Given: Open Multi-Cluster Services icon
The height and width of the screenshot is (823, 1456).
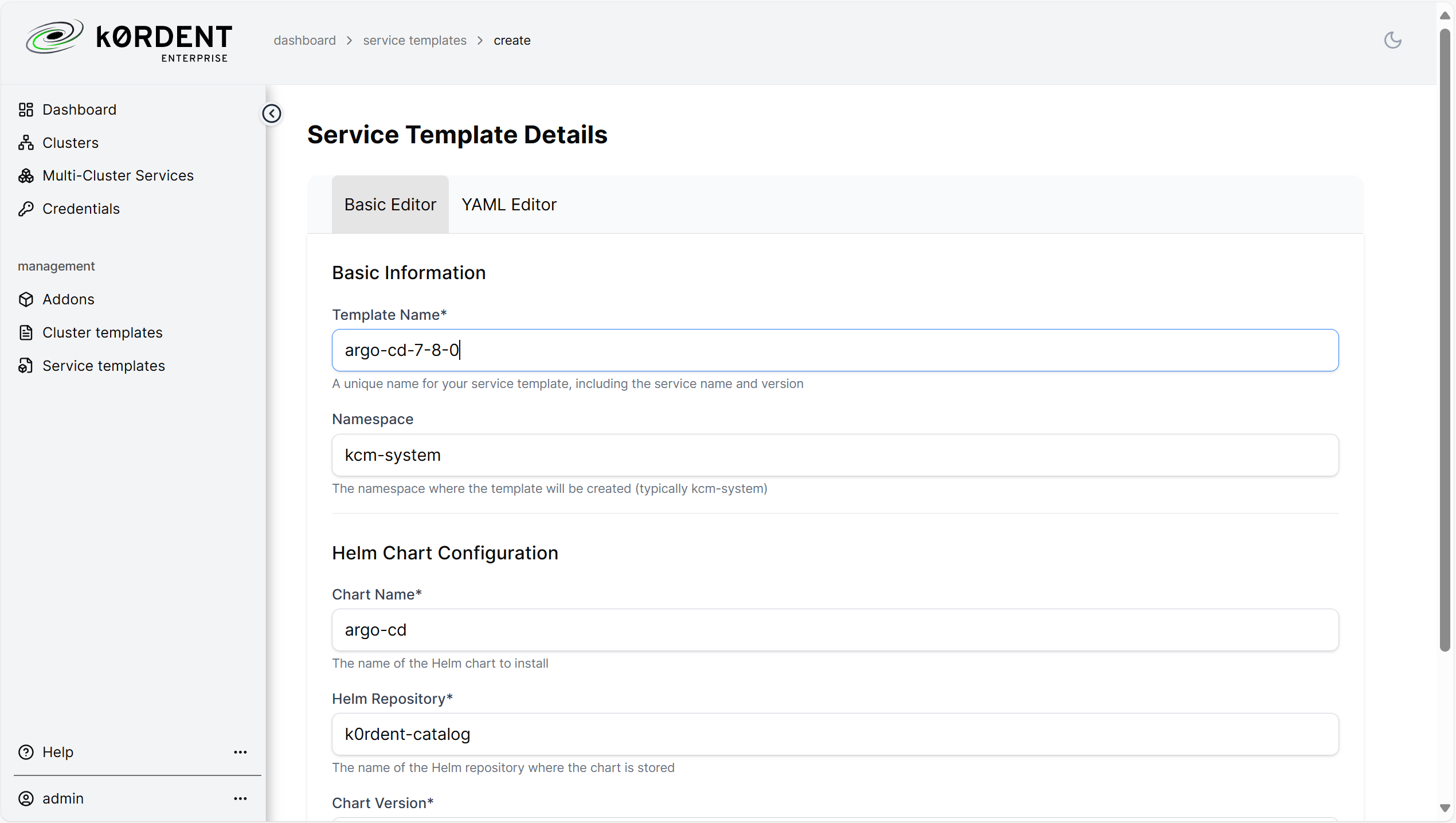Looking at the screenshot, I should 26,175.
